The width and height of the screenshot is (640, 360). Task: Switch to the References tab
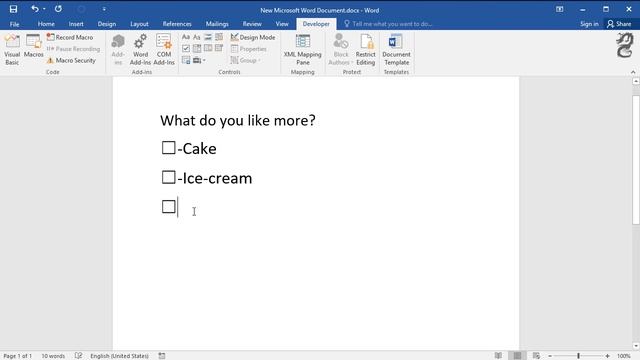[x=177, y=24]
